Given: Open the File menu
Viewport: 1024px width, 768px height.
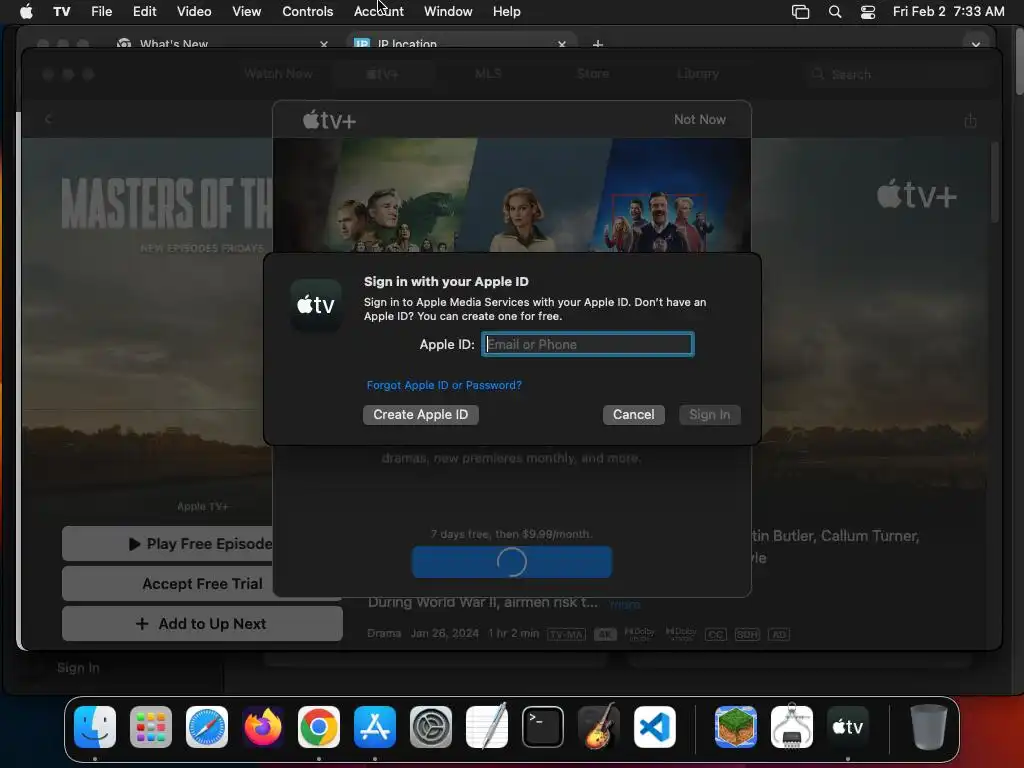Looking at the screenshot, I should (101, 11).
